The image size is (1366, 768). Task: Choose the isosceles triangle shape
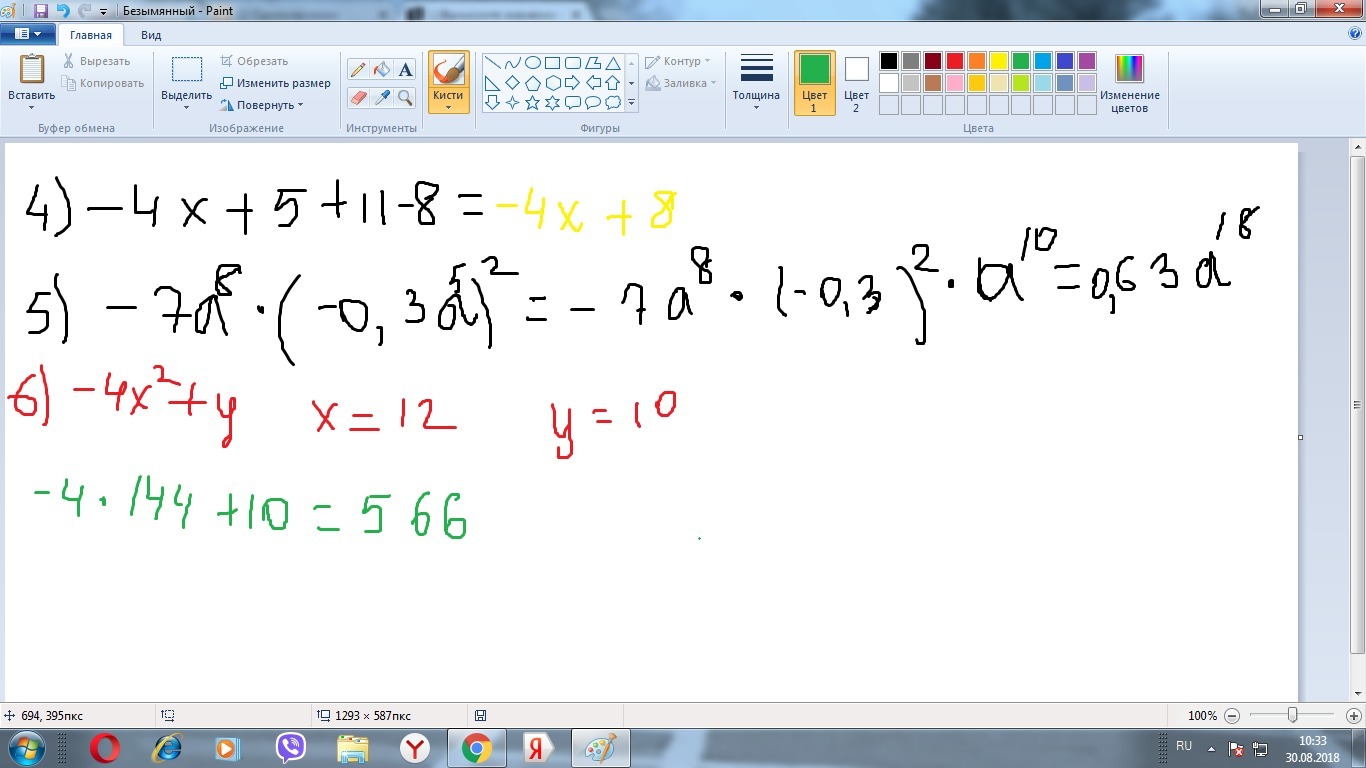pyautogui.click(x=612, y=62)
